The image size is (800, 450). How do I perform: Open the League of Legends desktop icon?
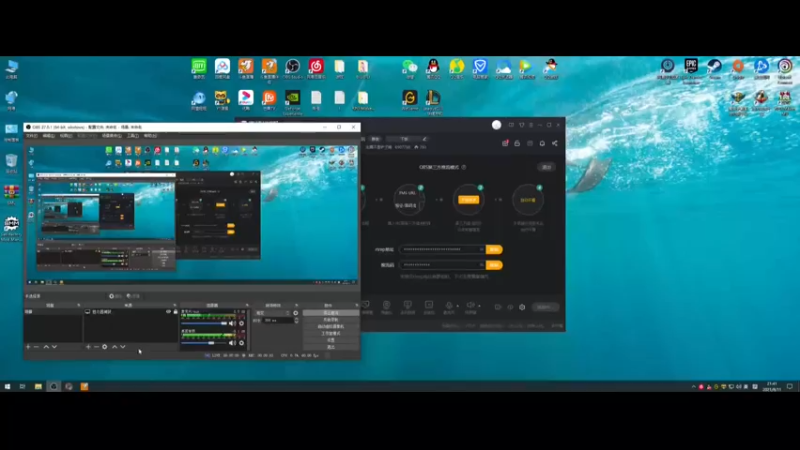pos(433,101)
